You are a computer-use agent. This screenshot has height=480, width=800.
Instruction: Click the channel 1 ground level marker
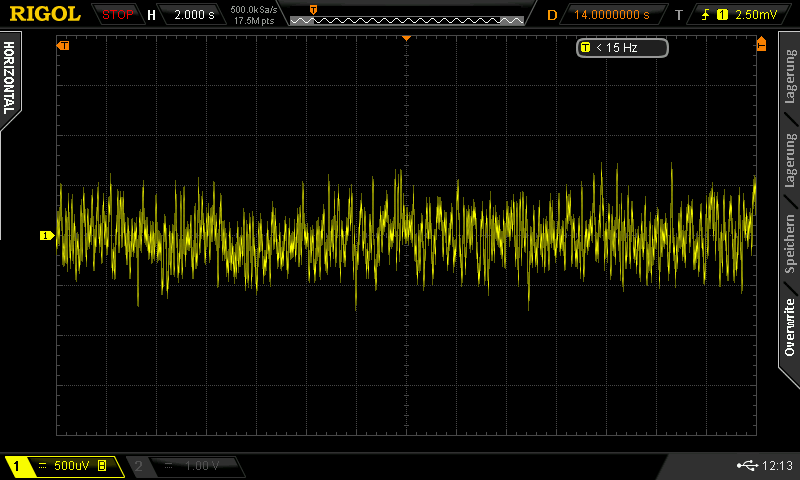click(47, 235)
